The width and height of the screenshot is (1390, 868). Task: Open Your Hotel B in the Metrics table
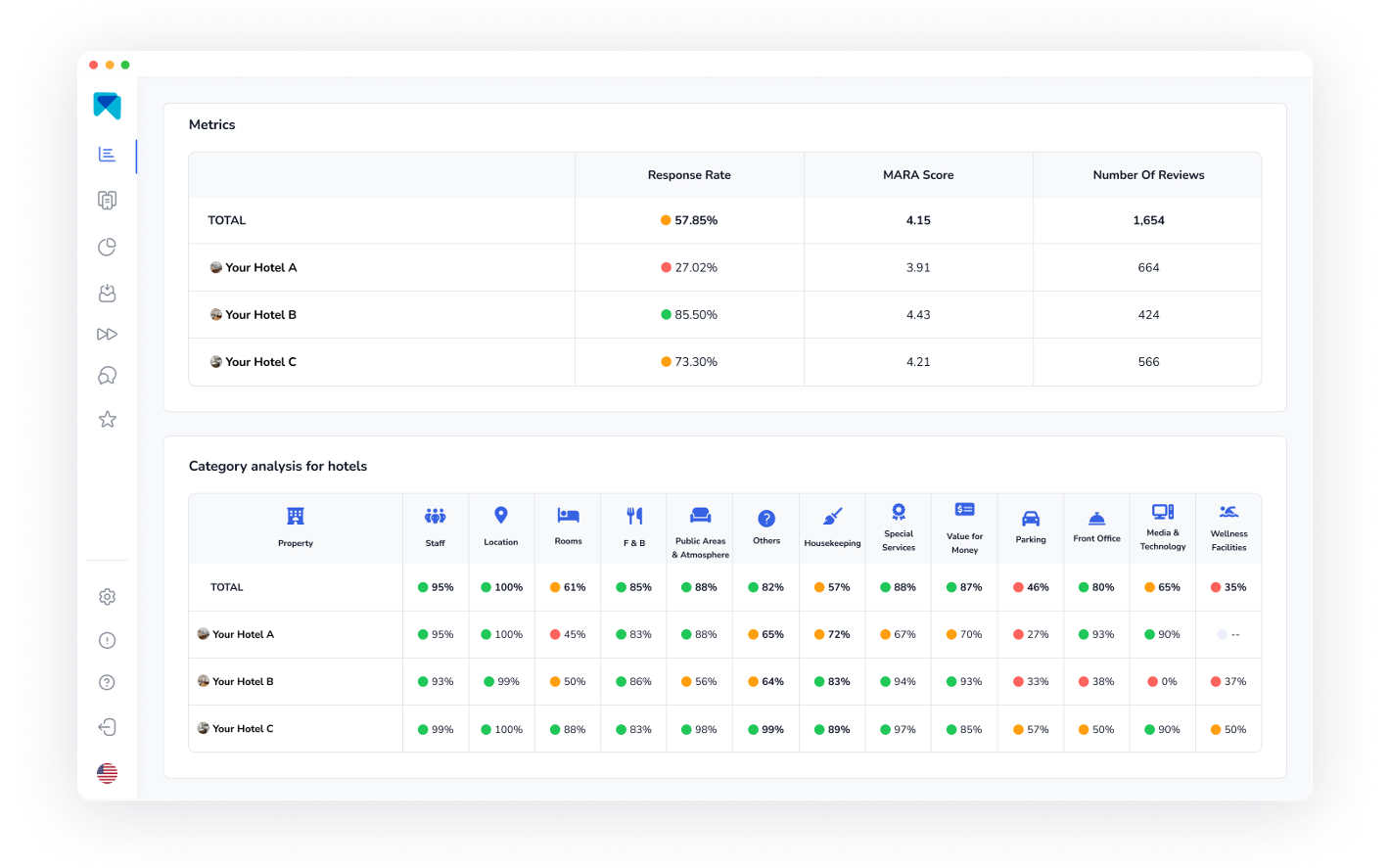coord(261,314)
